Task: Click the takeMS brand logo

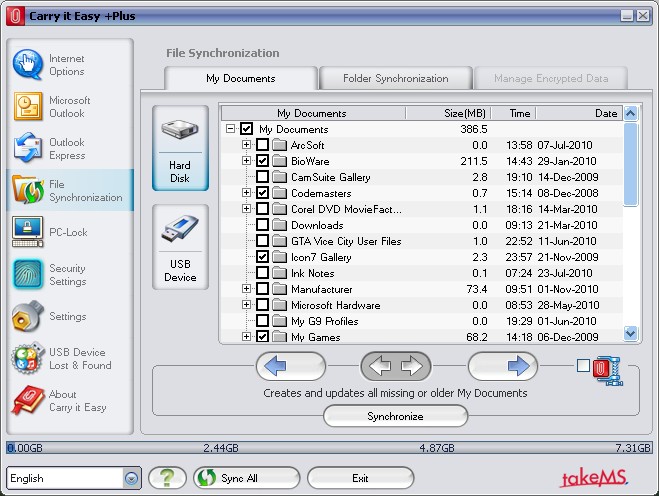Action: 594,478
